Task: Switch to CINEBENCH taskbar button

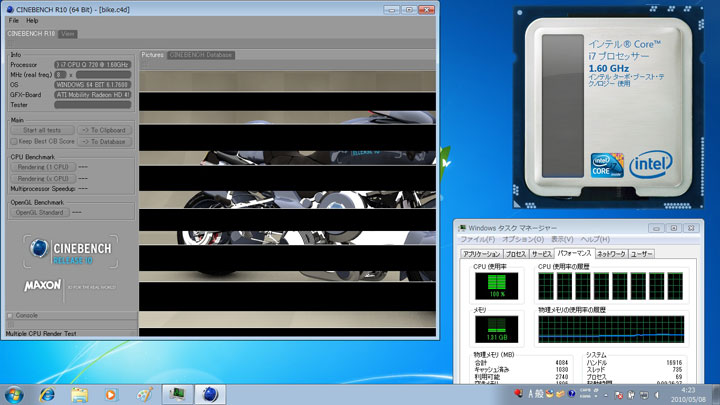Action: (210, 394)
